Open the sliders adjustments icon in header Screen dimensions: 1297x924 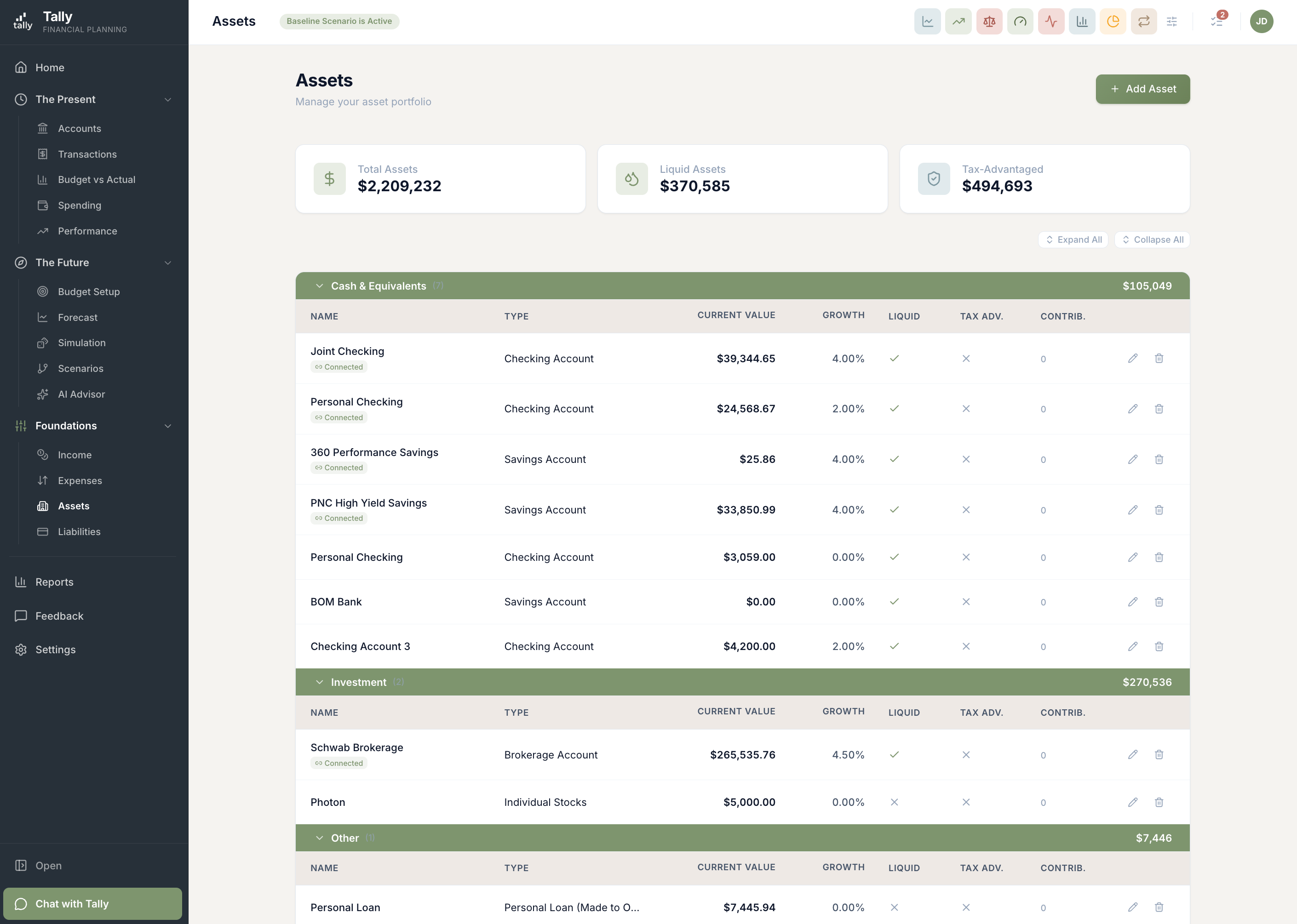(x=1171, y=22)
